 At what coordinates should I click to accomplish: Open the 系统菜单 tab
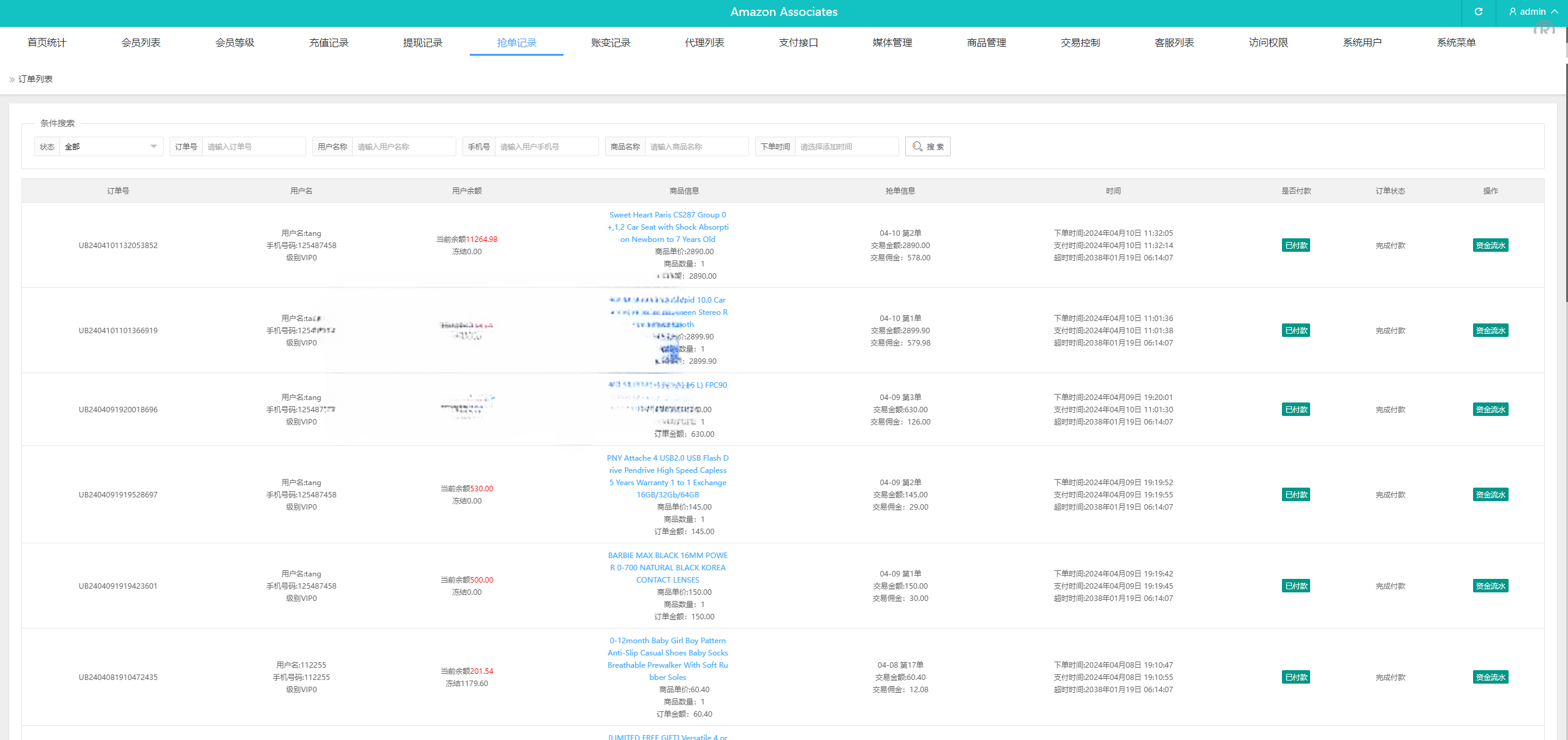pyautogui.click(x=1456, y=42)
